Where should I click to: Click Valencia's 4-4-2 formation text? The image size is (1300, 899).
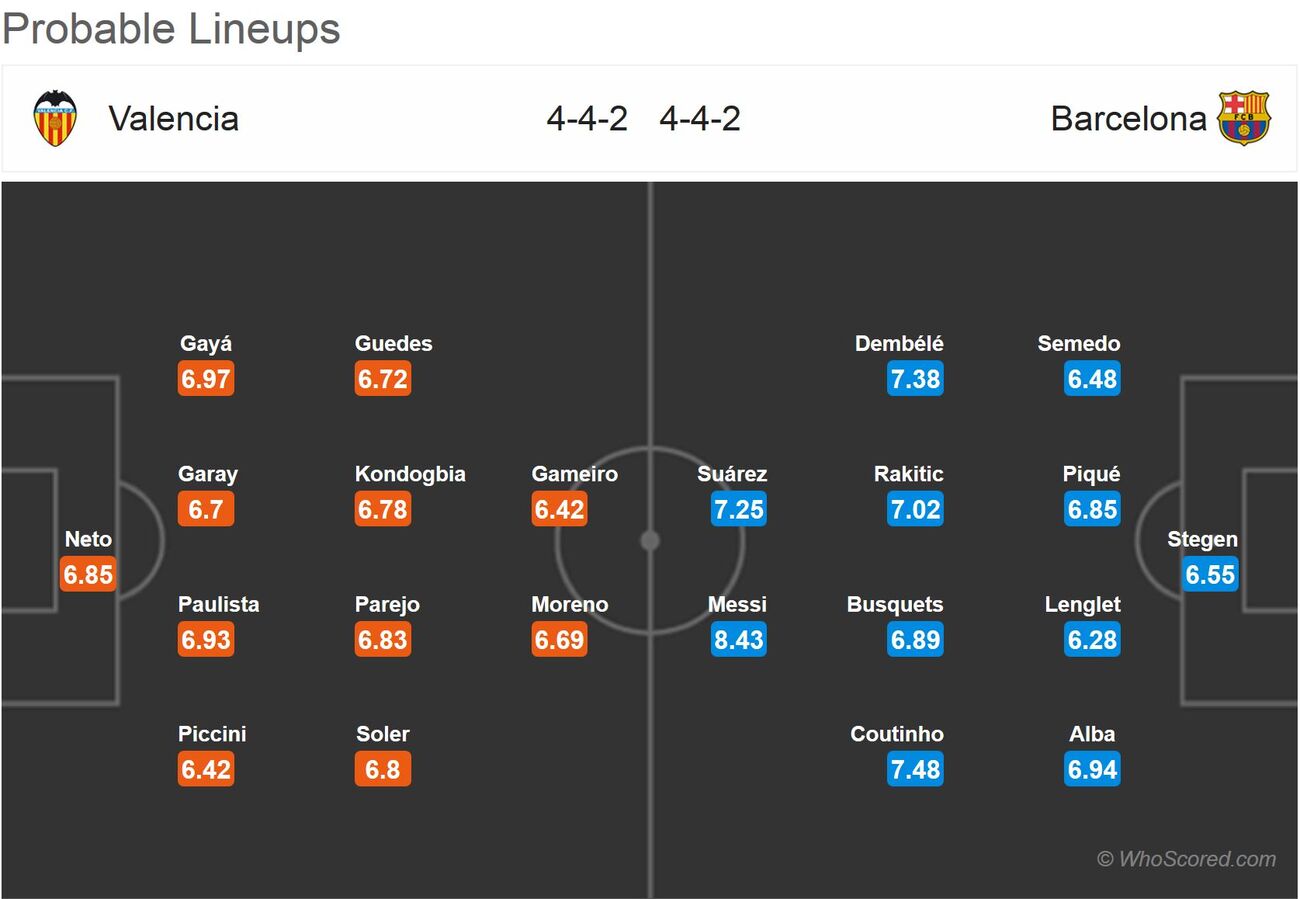click(587, 118)
